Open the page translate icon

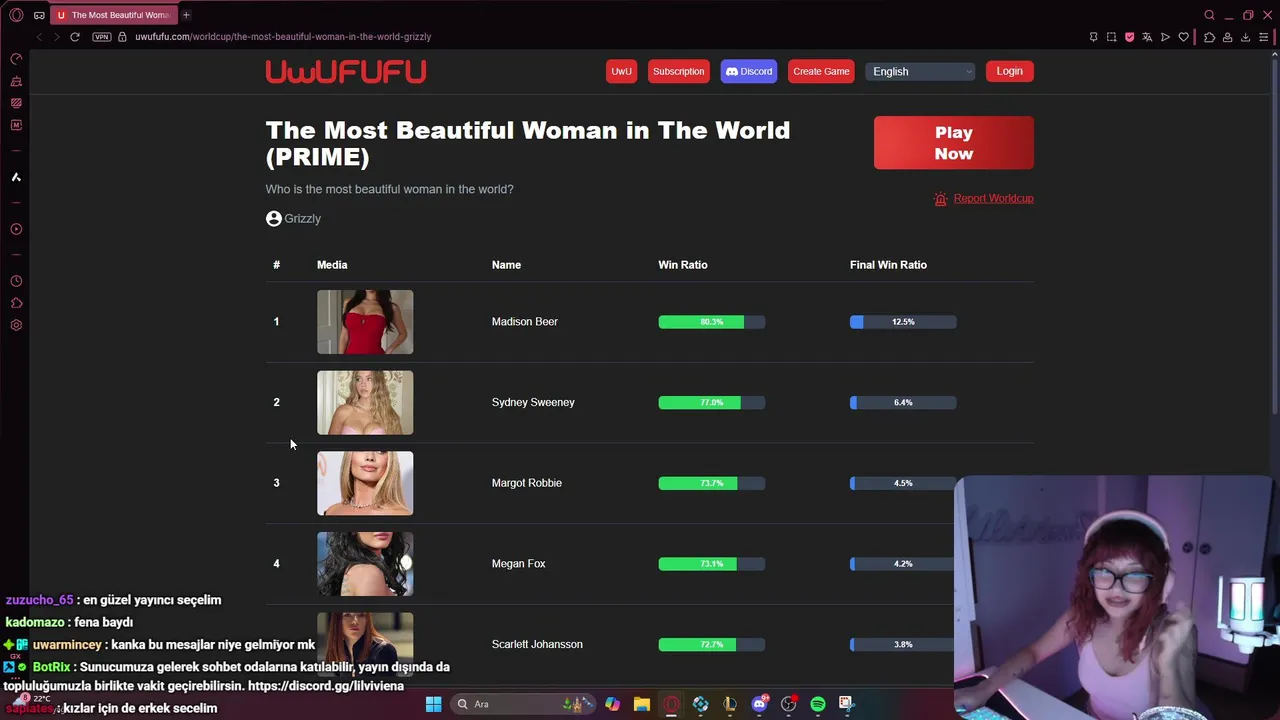click(x=1147, y=37)
